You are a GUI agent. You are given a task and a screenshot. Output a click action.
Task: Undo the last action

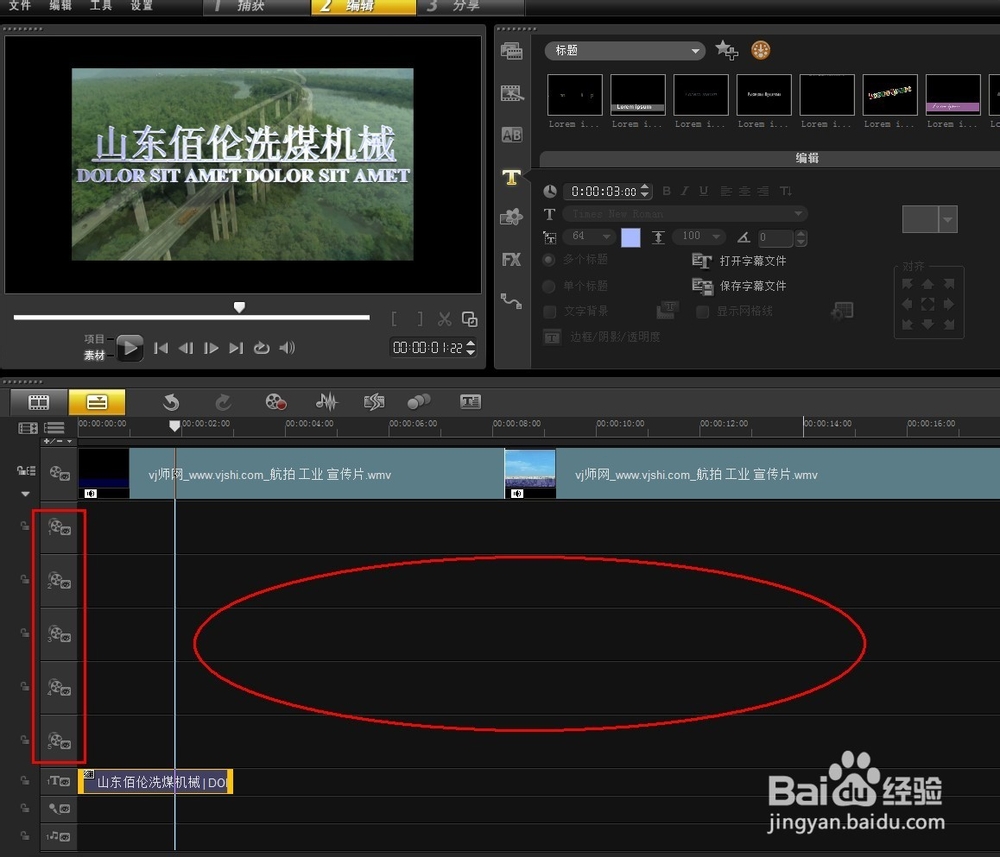171,402
